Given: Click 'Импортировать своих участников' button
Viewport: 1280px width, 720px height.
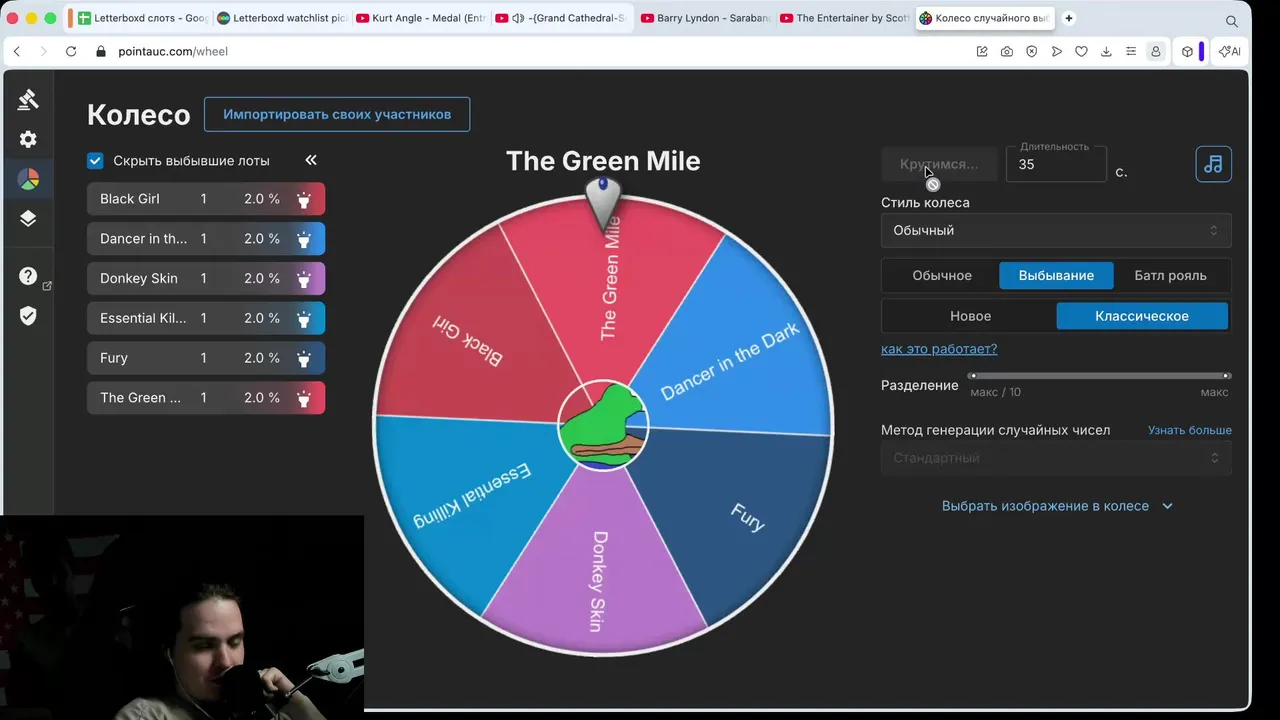Looking at the screenshot, I should 337,114.
